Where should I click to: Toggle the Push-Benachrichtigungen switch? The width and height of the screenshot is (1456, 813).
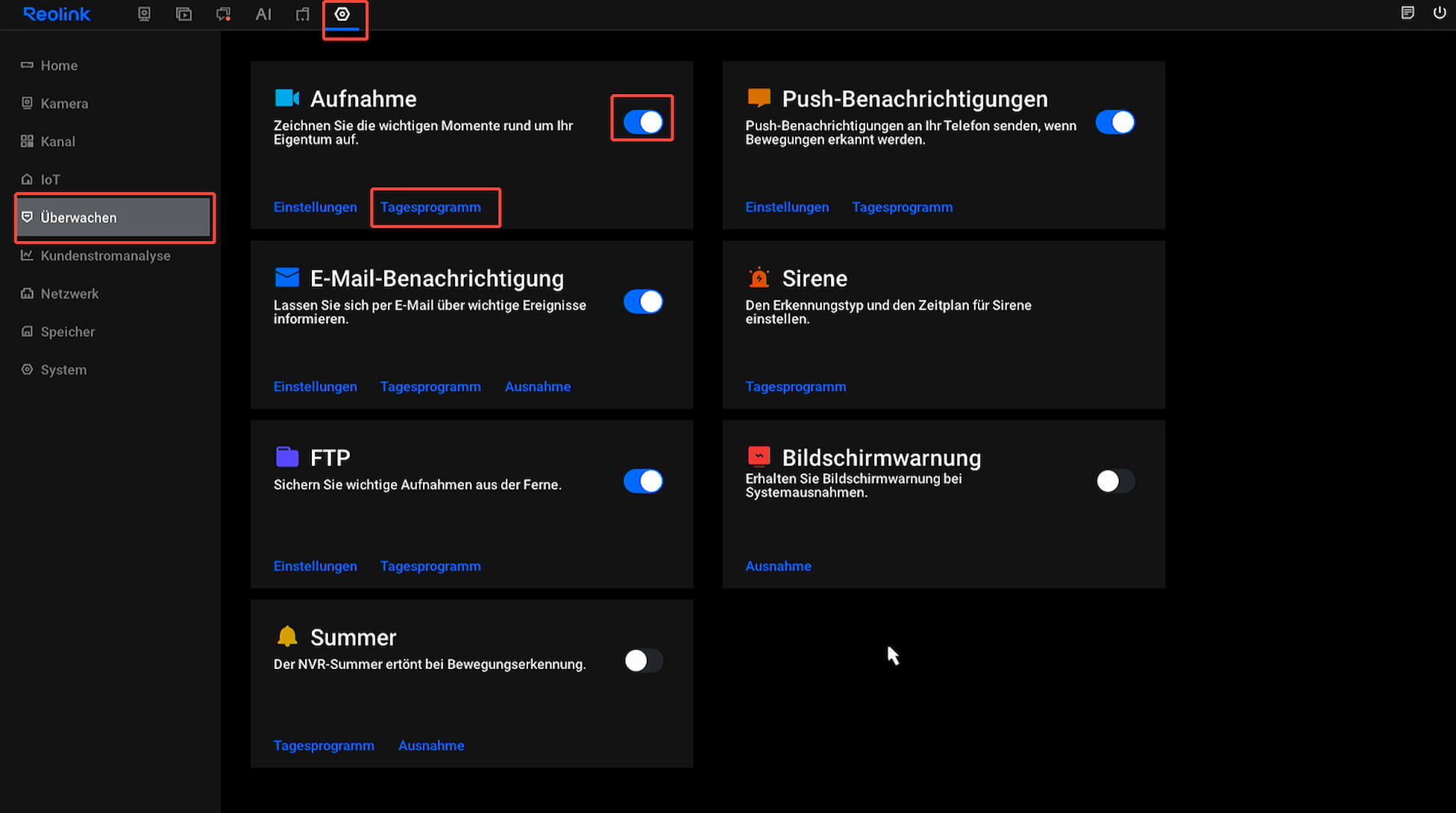(1115, 122)
